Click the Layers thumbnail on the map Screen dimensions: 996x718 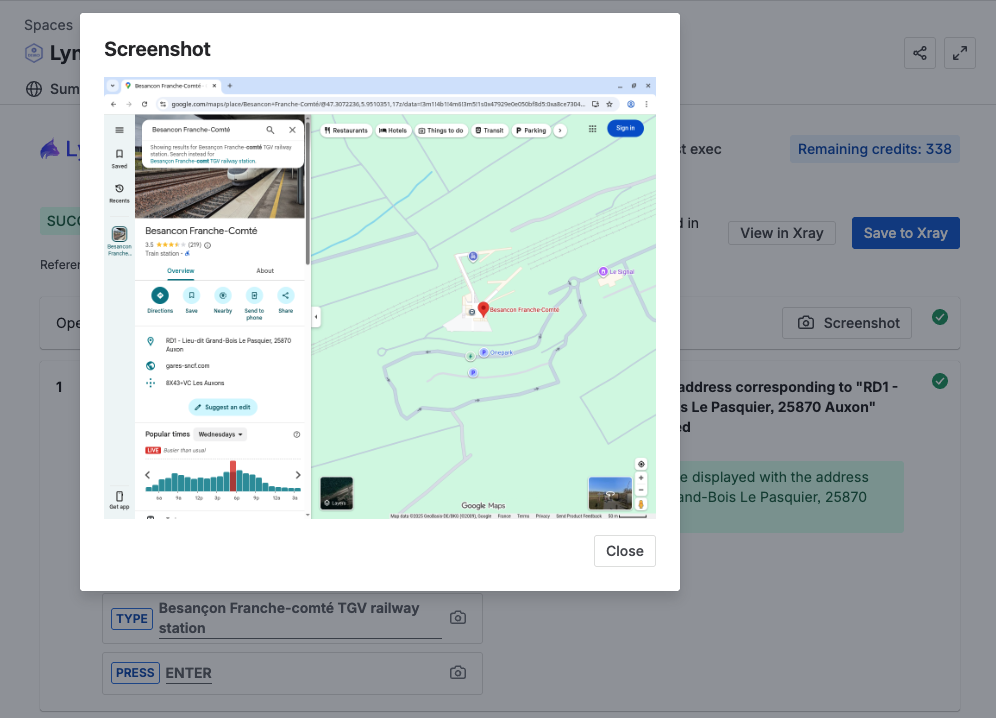[336, 494]
